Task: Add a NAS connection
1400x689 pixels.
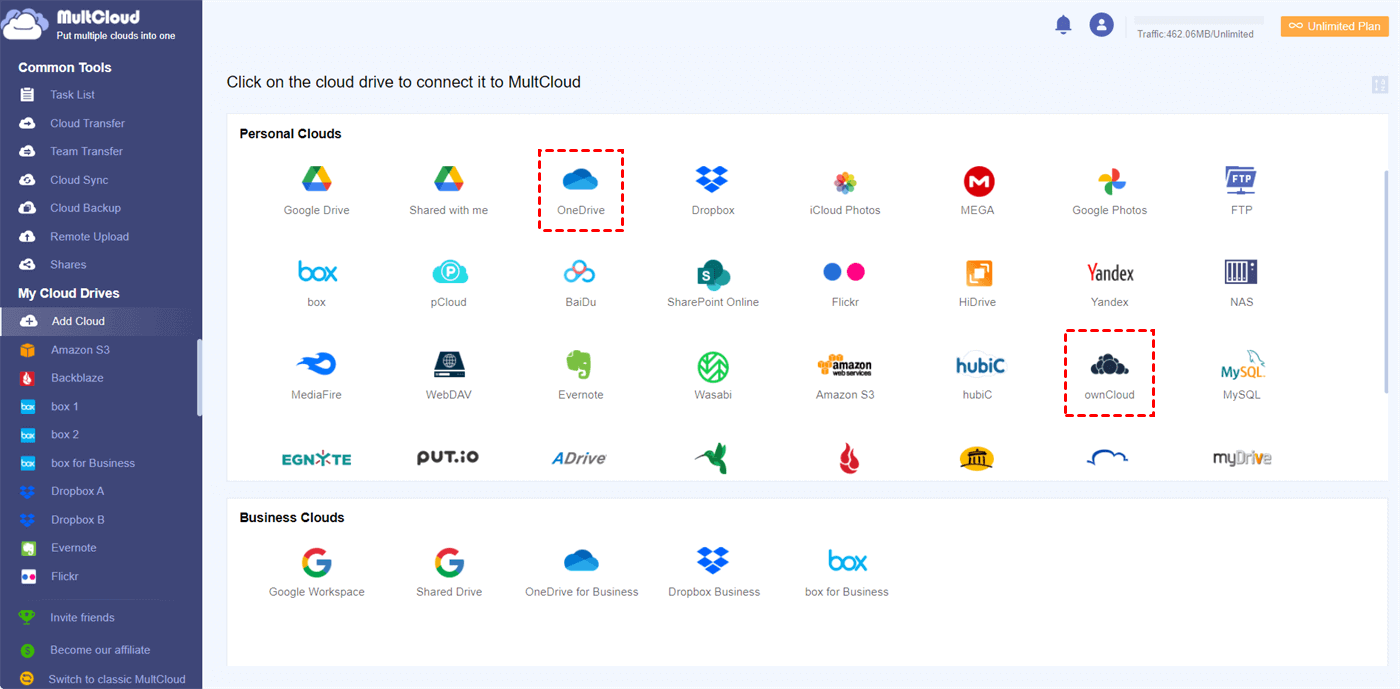Action: click(x=1241, y=283)
